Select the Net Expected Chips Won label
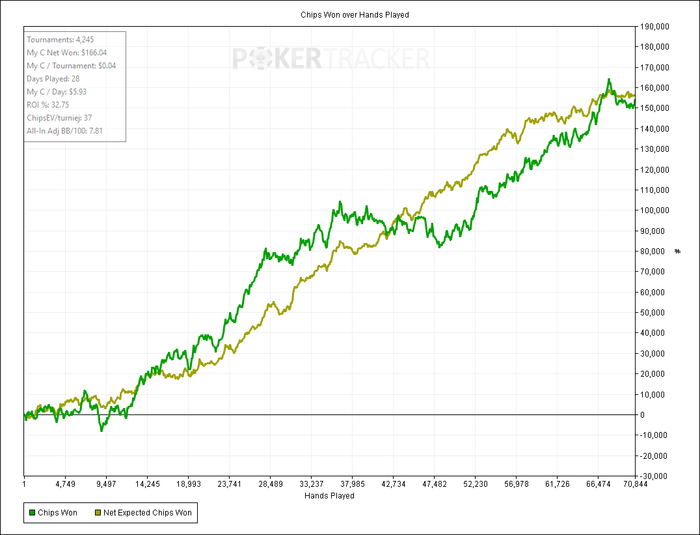Viewport: 700px width, 535px height. pos(148,513)
